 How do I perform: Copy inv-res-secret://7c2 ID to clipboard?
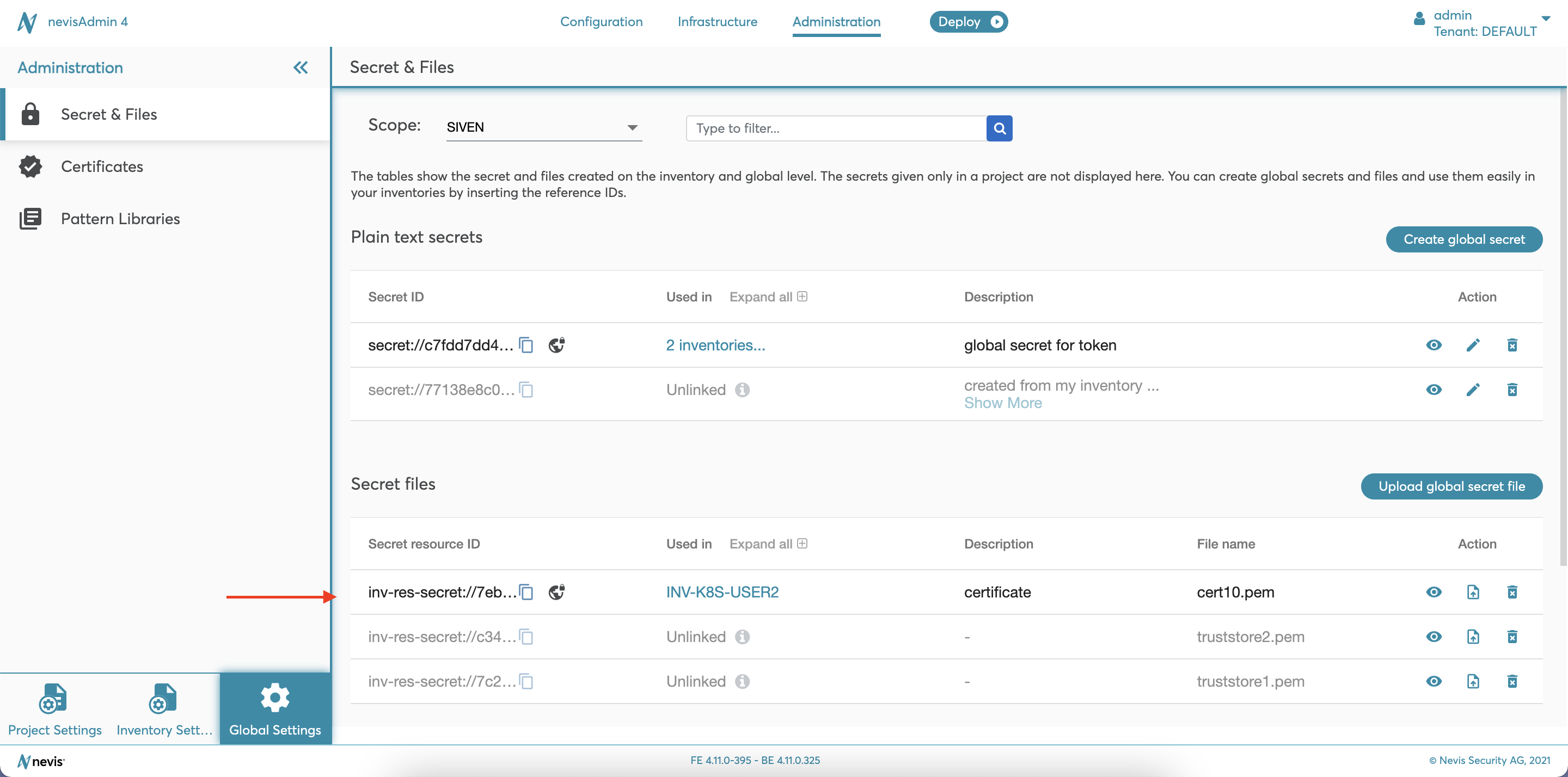click(x=526, y=681)
